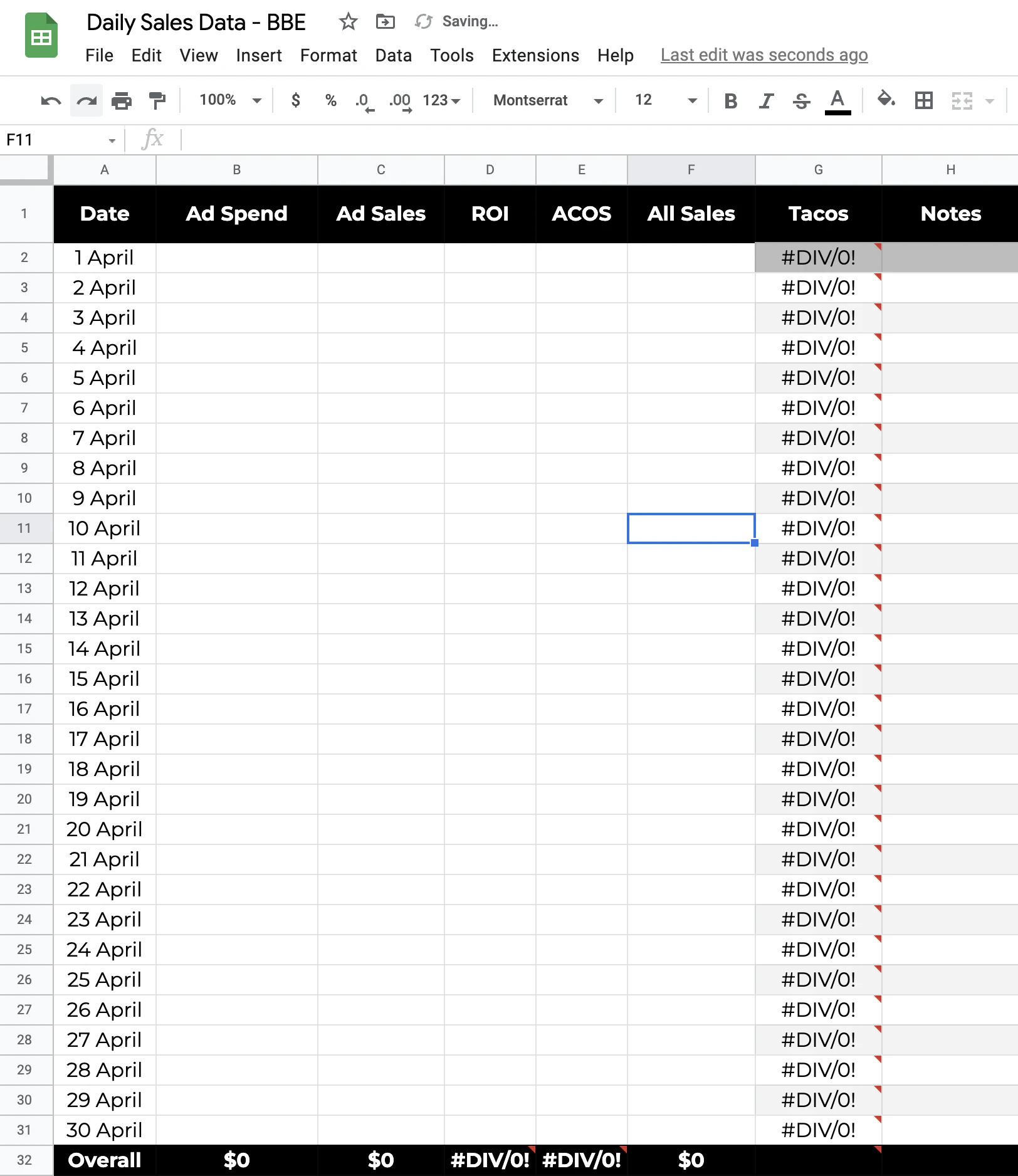Open the Tools menu
This screenshot has height=1176, width=1018.
tap(451, 55)
